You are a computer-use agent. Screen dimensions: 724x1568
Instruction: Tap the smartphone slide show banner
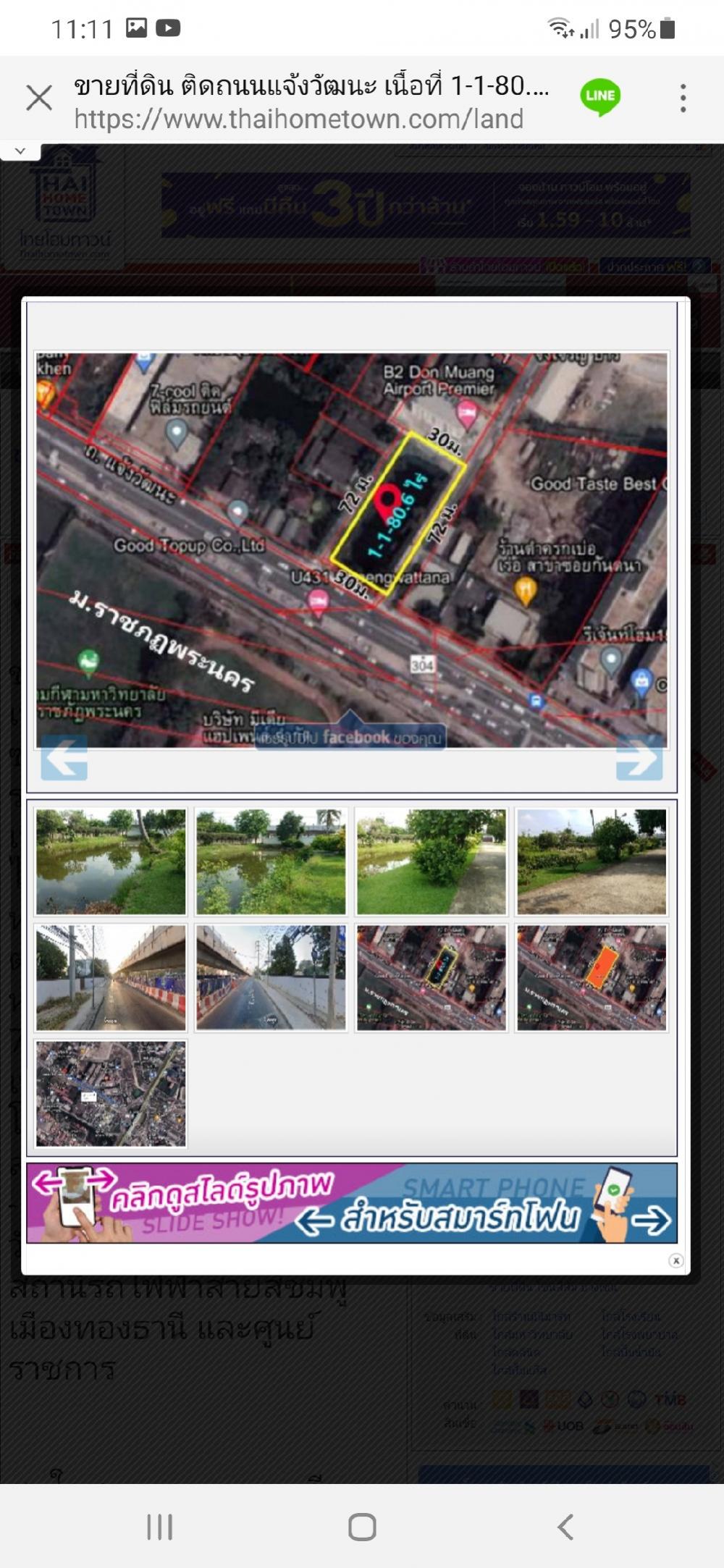click(x=352, y=1202)
